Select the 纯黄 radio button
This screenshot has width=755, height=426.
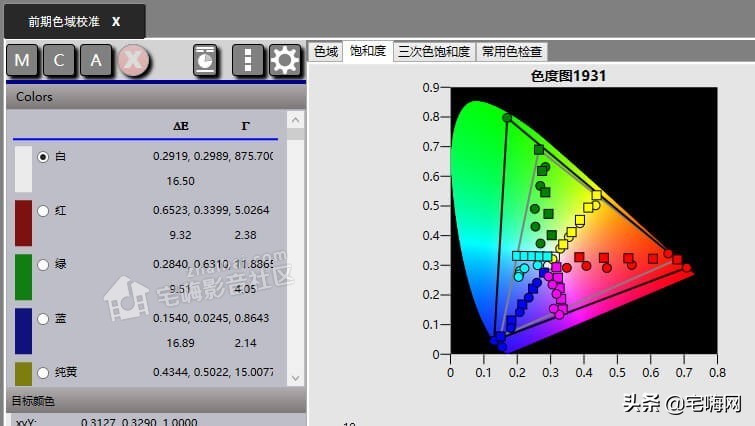click(x=43, y=373)
